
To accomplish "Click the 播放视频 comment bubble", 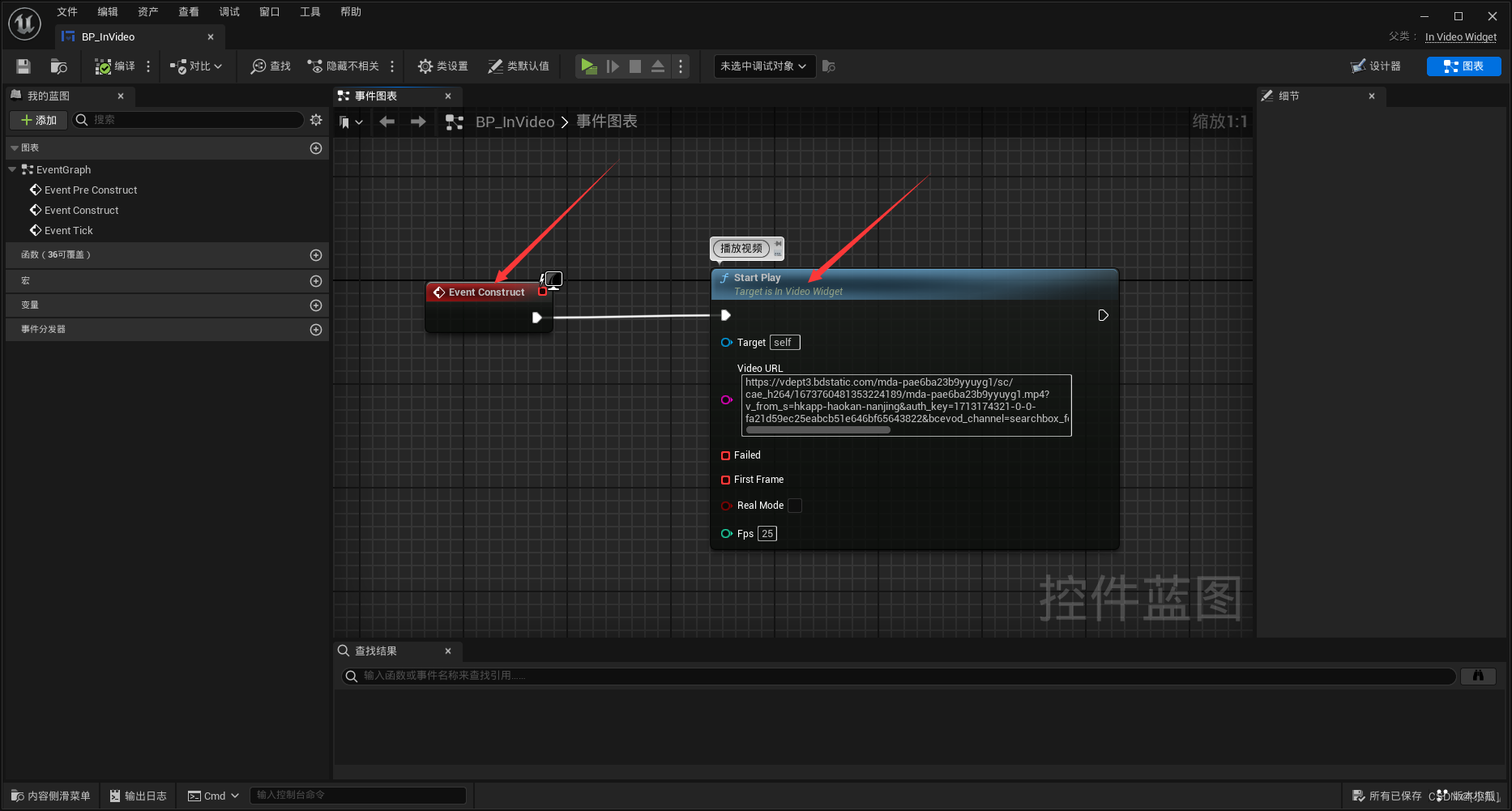I will (x=741, y=248).
